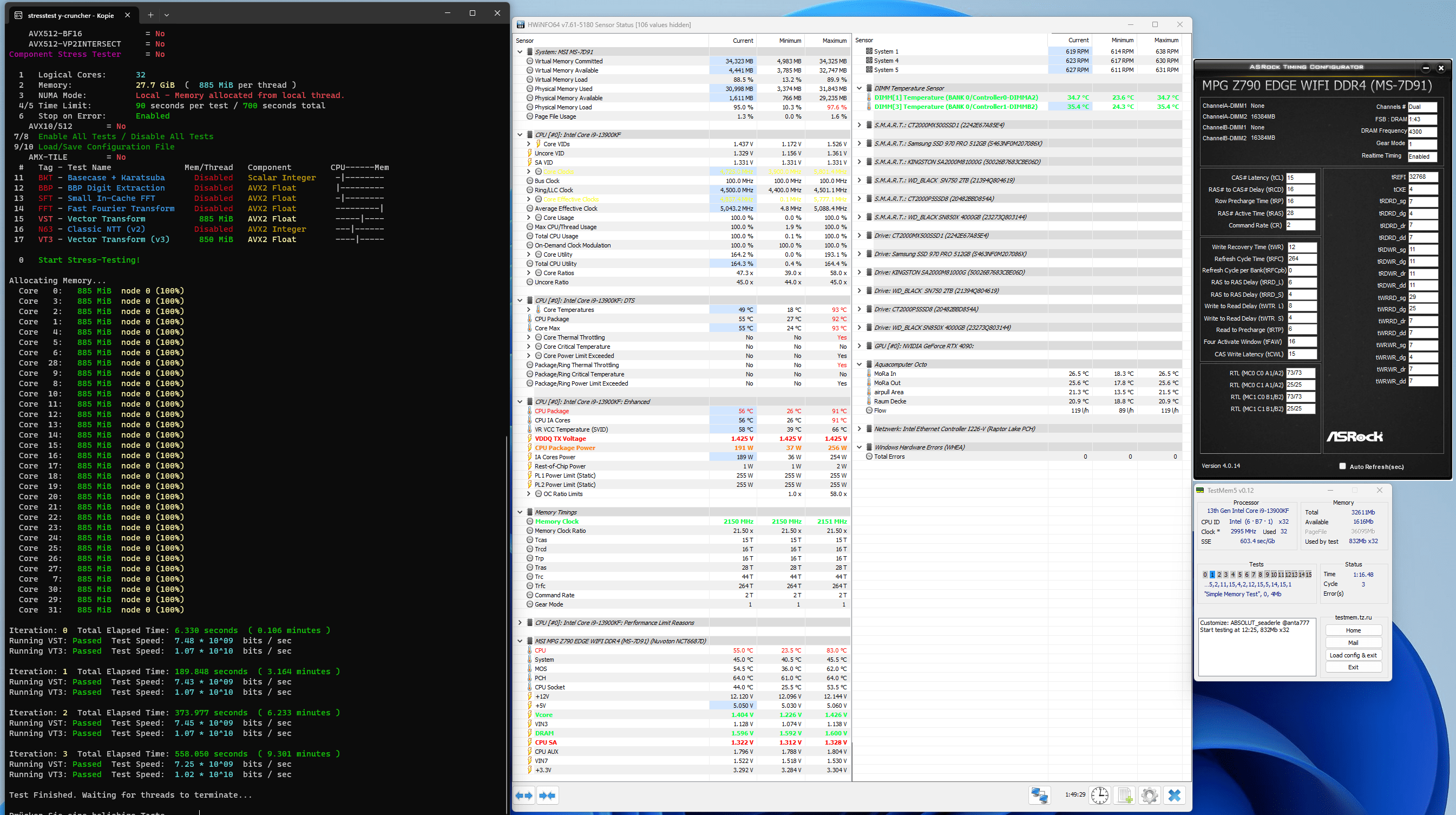
Task: Click the ASRock logo in Timing Configurator
Action: pos(1354,436)
